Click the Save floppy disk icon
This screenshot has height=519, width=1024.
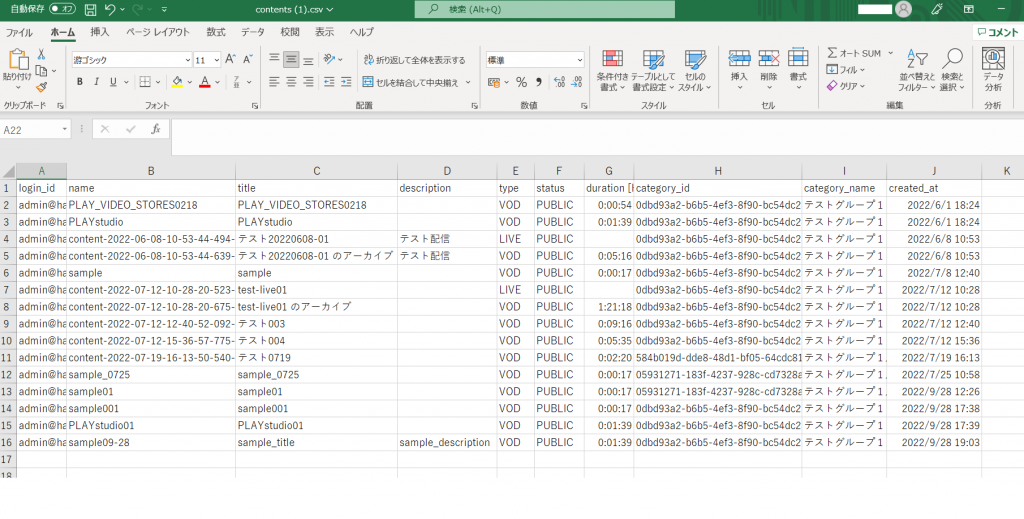coord(91,9)
